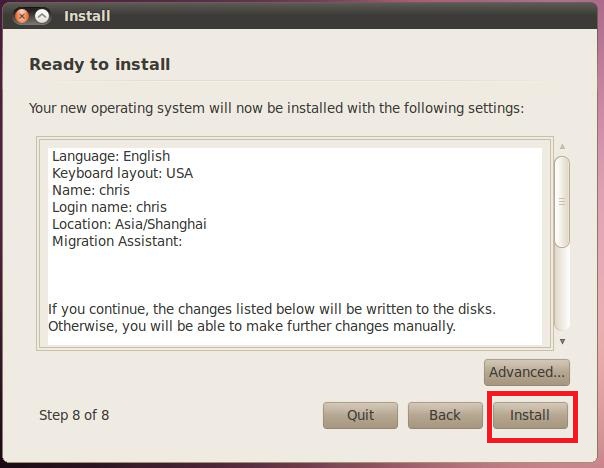Click the "Step 8 of 8" label
Image resolution: width=604 pixels, height=468 pixels.
74,415
